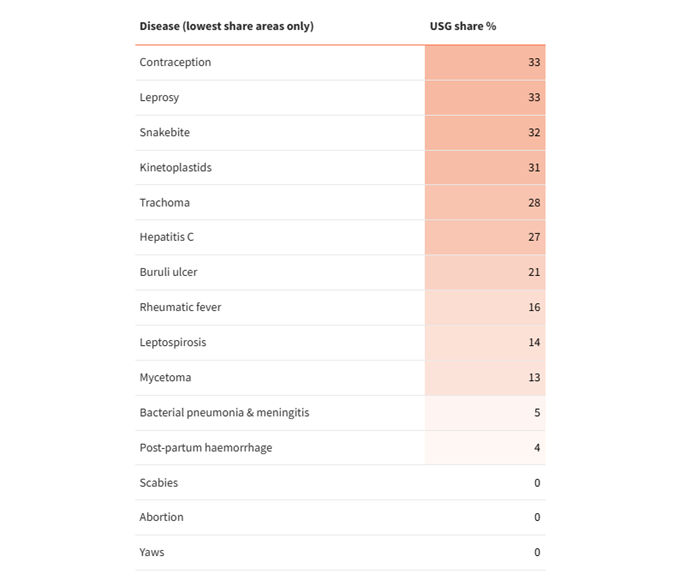680x580 pixels.
Task: Select the Buruli ulcer row label
Action: coord(168,273)
